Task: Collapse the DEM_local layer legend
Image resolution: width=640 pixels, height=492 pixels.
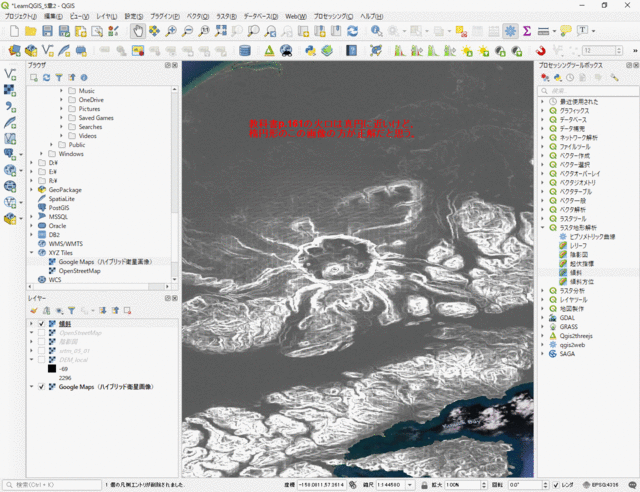Action: [x=31, y=360]
